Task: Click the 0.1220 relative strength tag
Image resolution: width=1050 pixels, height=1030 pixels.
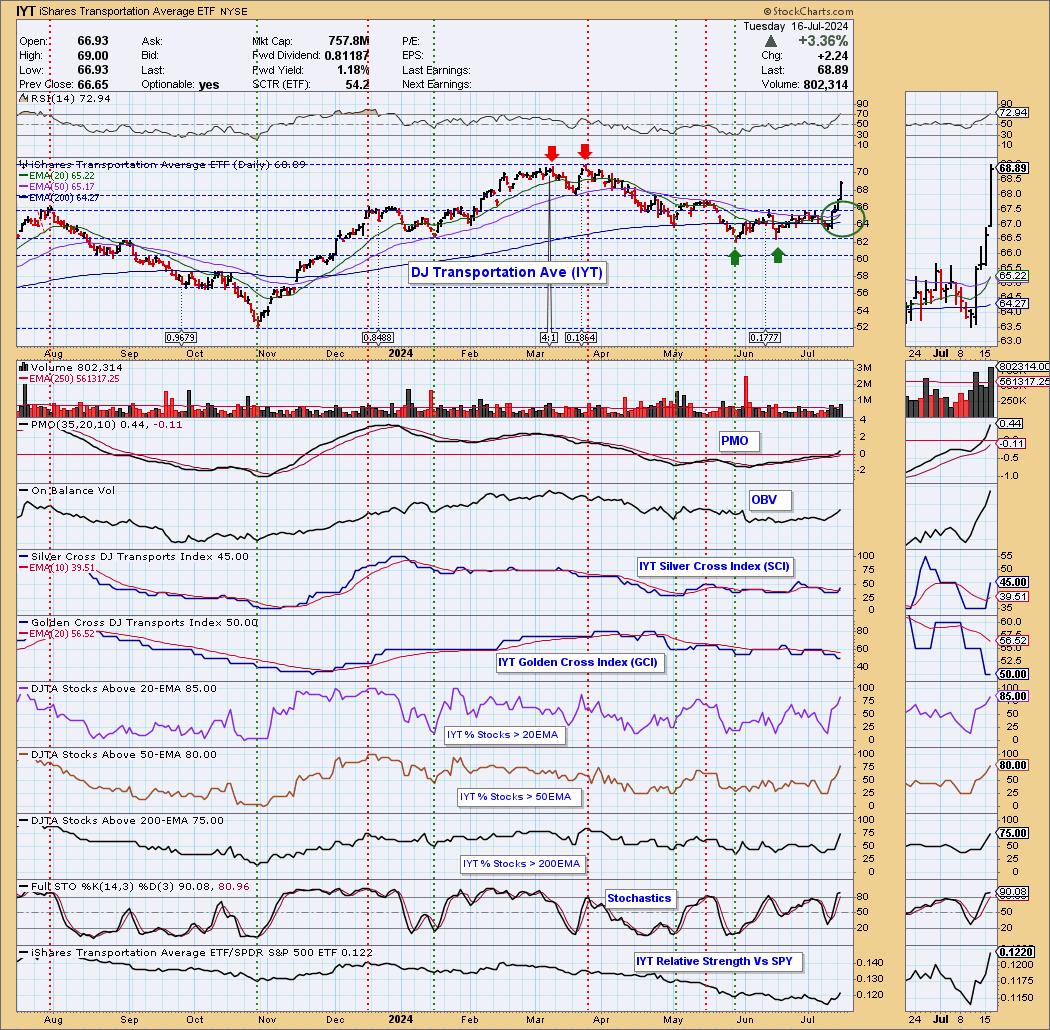Action: coord(1015,952)
